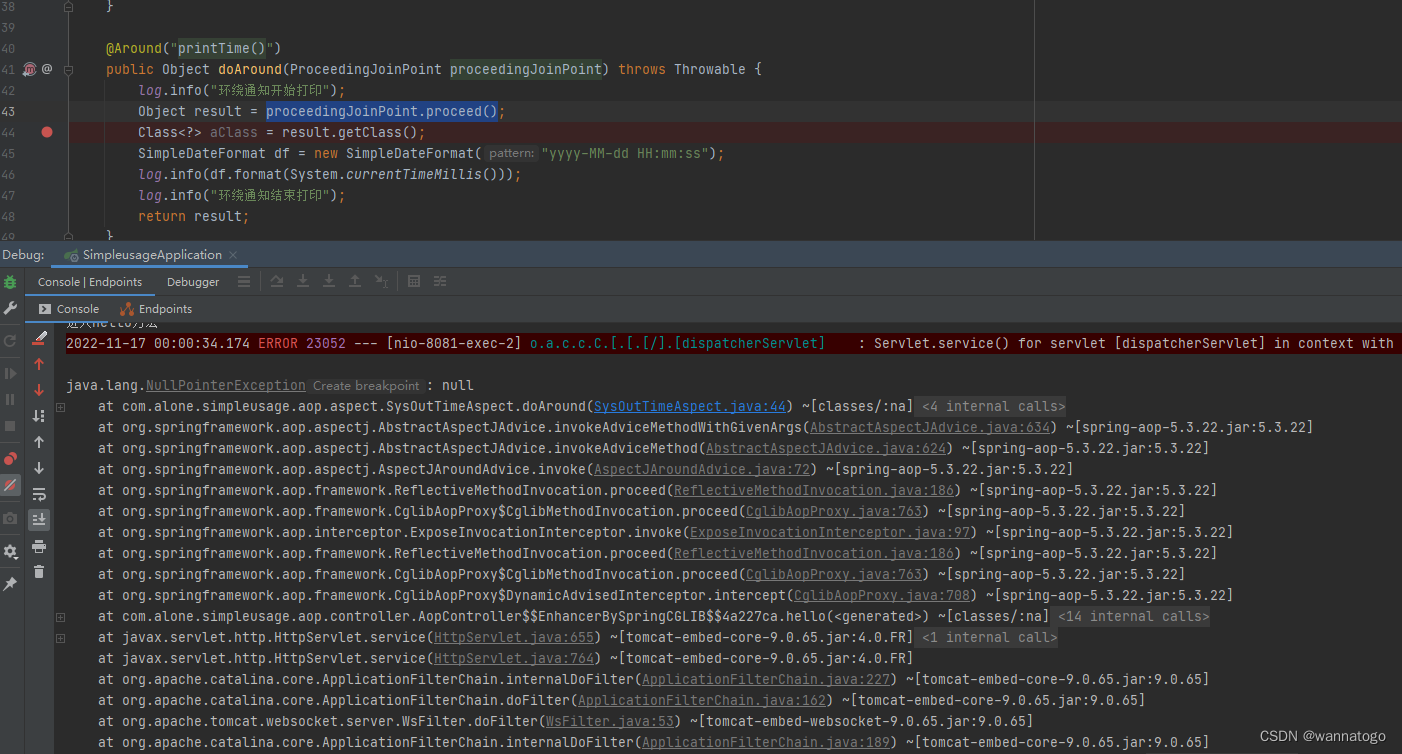Image resolution: width=1402 pixels, height=754 pixels.
Task: Expand fold marker beside HttpServlet.java:655 trace line
Action: coord(61,638)
